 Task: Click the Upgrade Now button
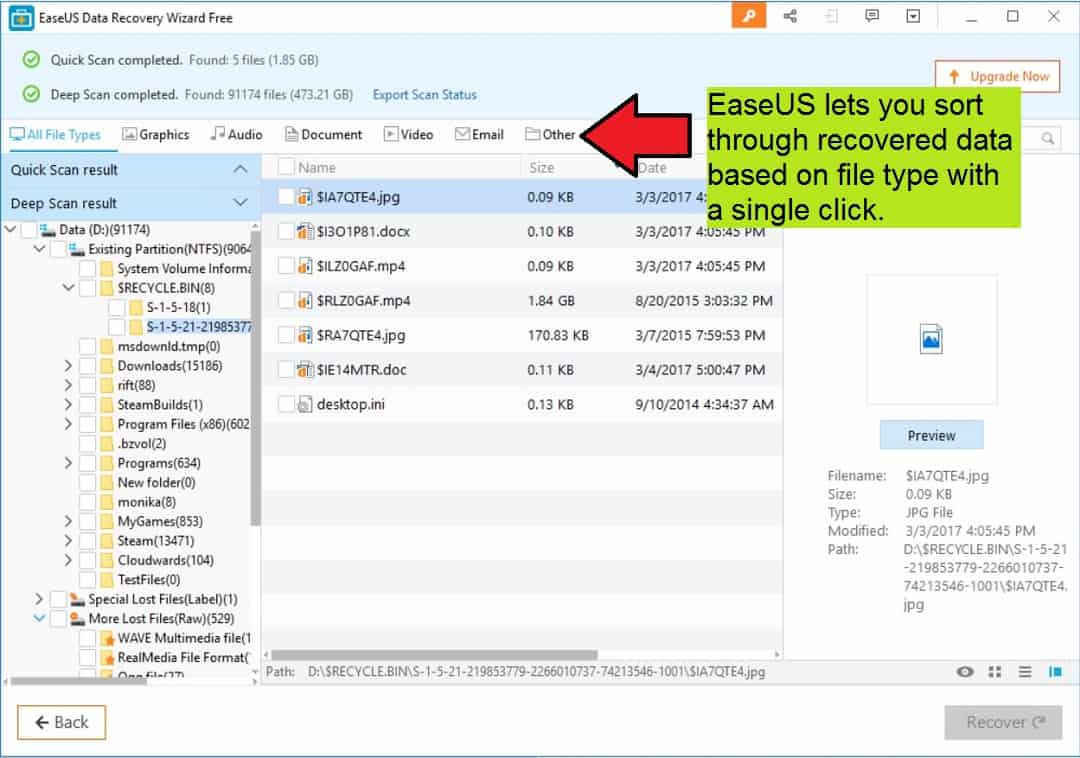997,76
